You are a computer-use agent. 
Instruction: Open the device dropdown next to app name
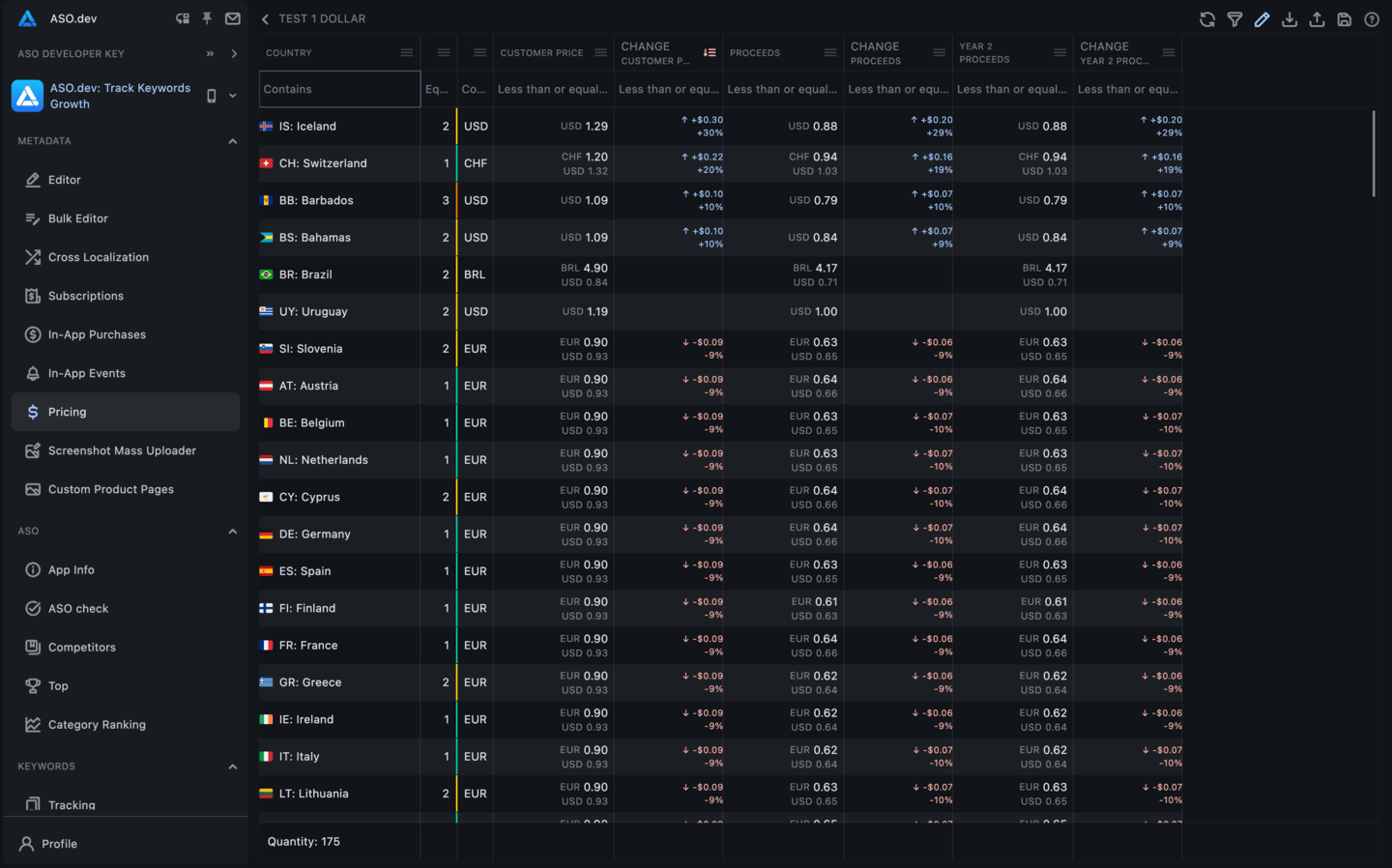coord(235,96)
